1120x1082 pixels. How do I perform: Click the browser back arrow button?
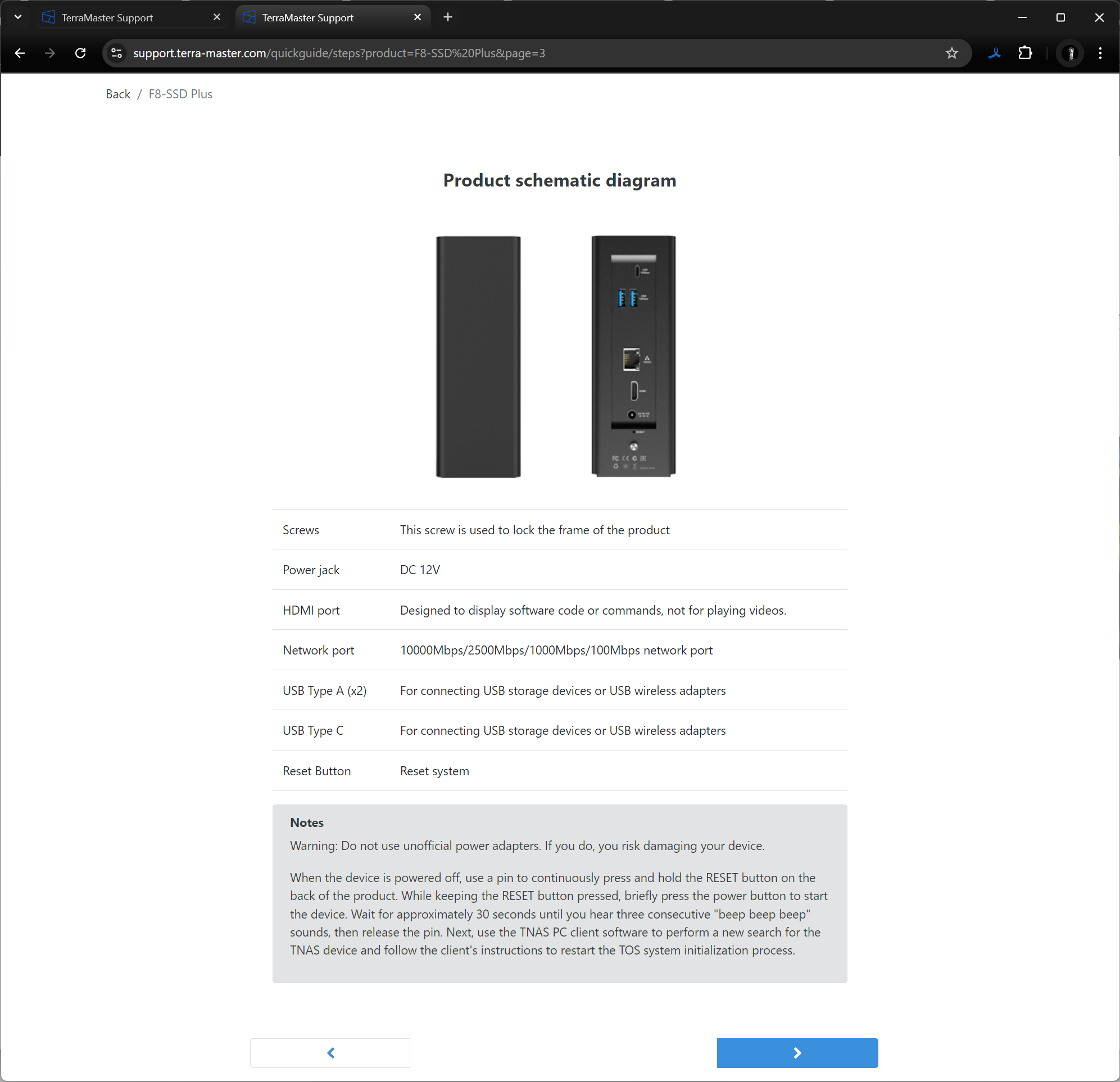pos(20,53)
